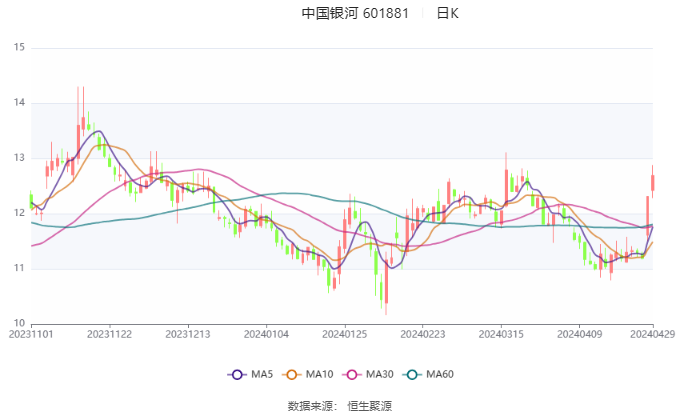Screen dimensions: 680x413
Task: Click the orange MA10 legend circle icon
Action: (292, 375)
